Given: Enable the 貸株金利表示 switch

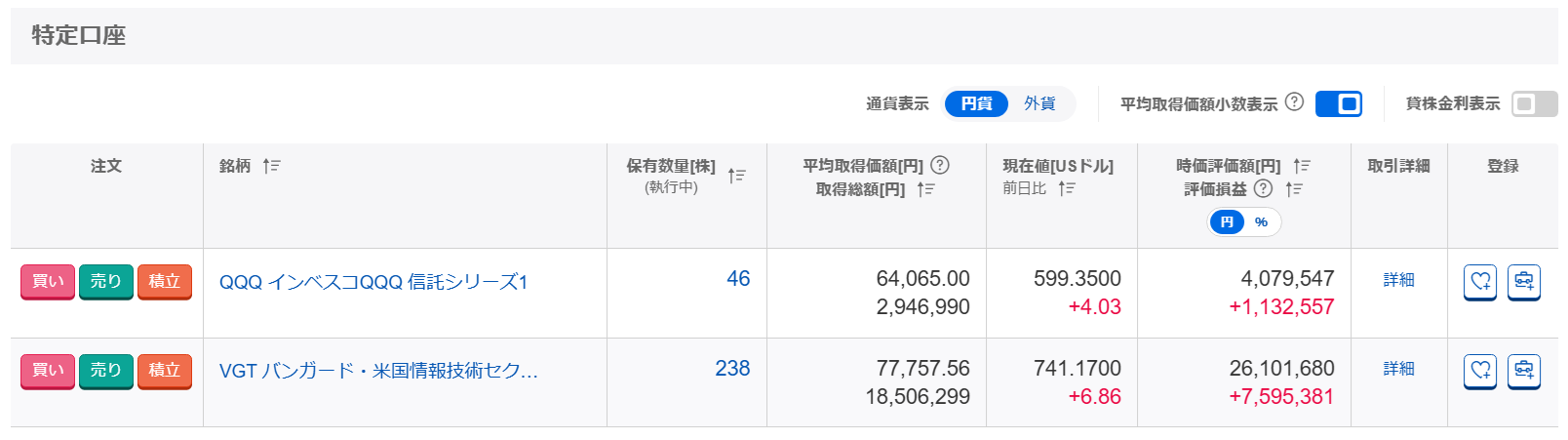Looking at the screenshot, I should click(x=1534, y=103).
